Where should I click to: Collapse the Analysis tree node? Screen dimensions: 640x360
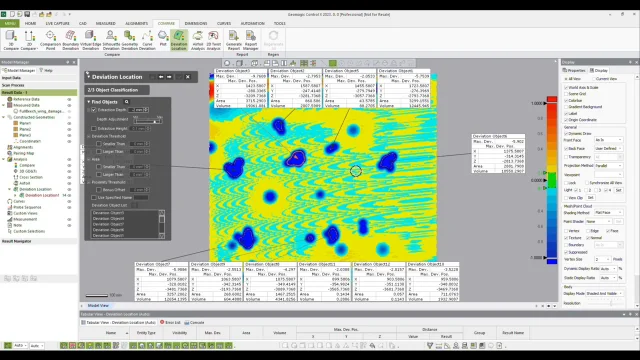click(4, 159)
